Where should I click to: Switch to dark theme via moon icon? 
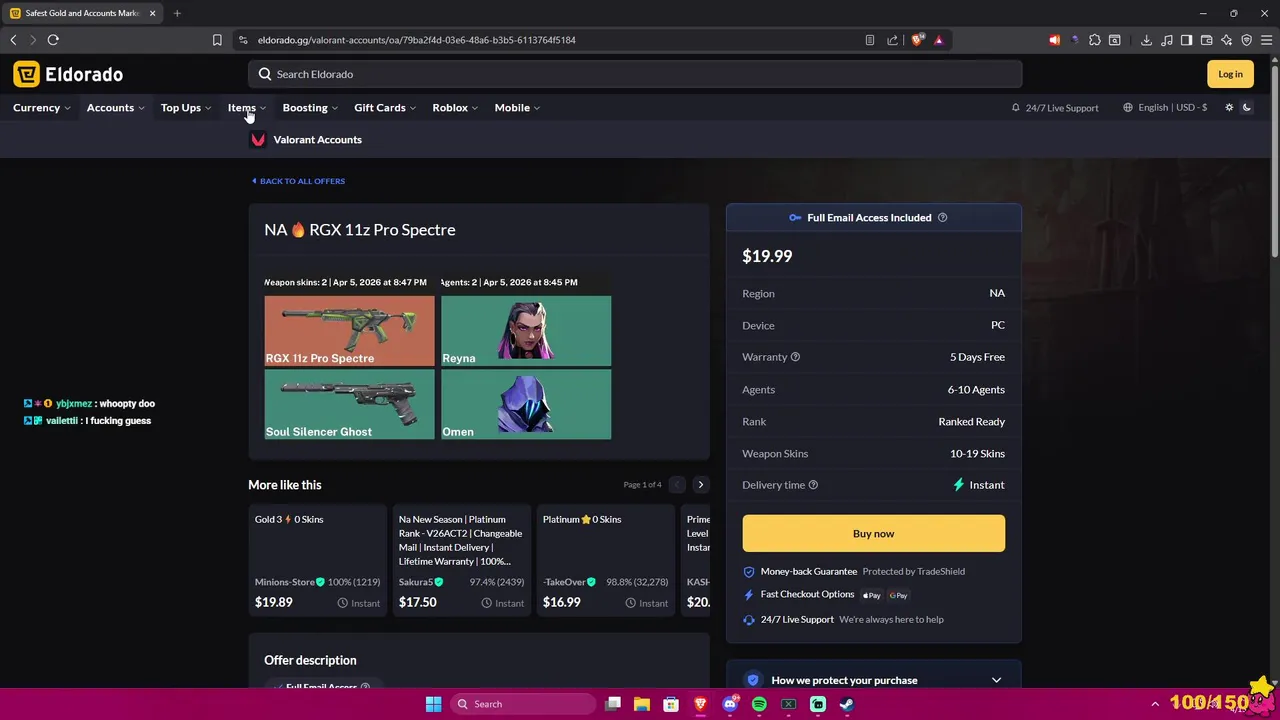(1246, 107)
